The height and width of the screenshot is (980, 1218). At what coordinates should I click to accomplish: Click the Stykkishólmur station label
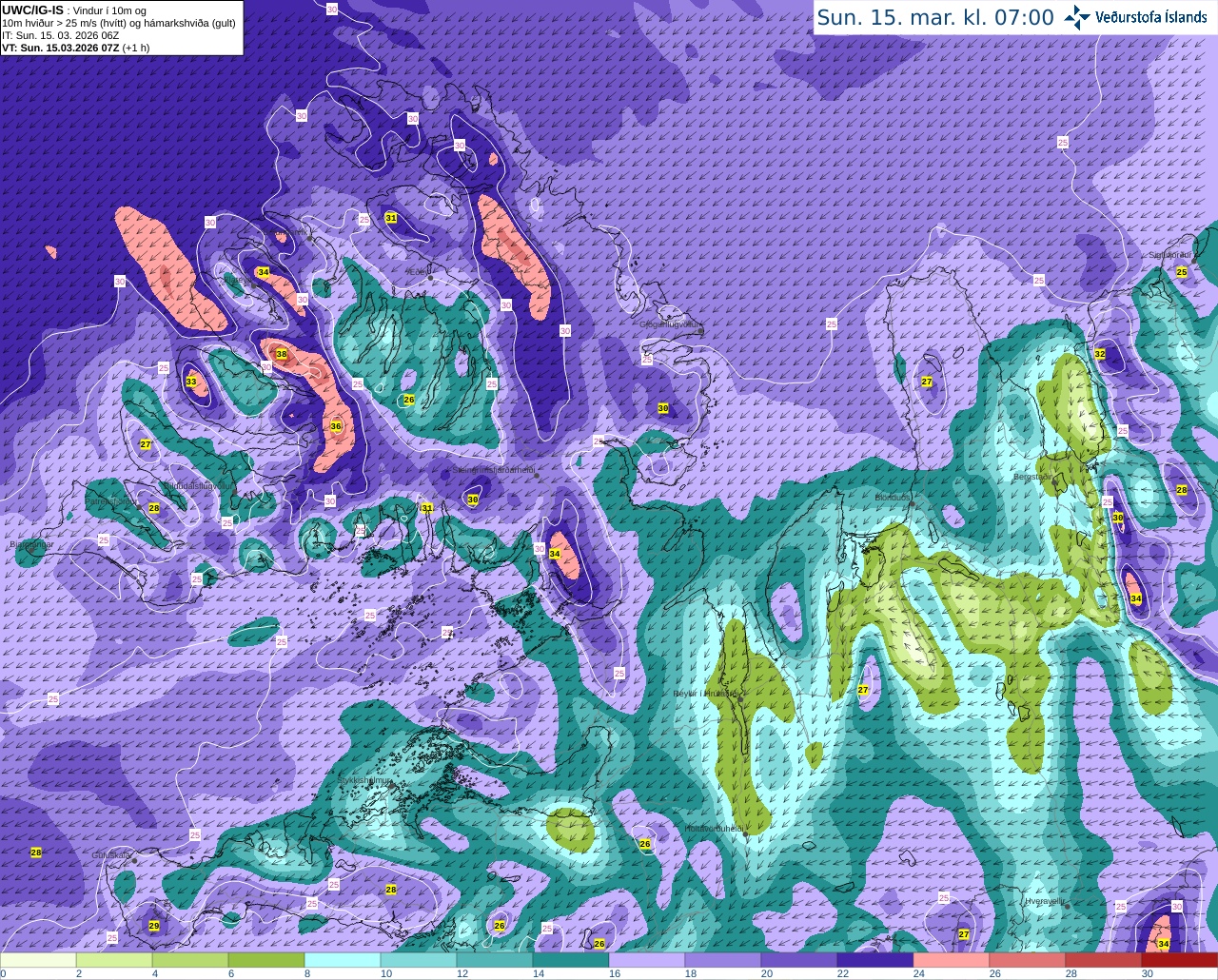(364, 780)
